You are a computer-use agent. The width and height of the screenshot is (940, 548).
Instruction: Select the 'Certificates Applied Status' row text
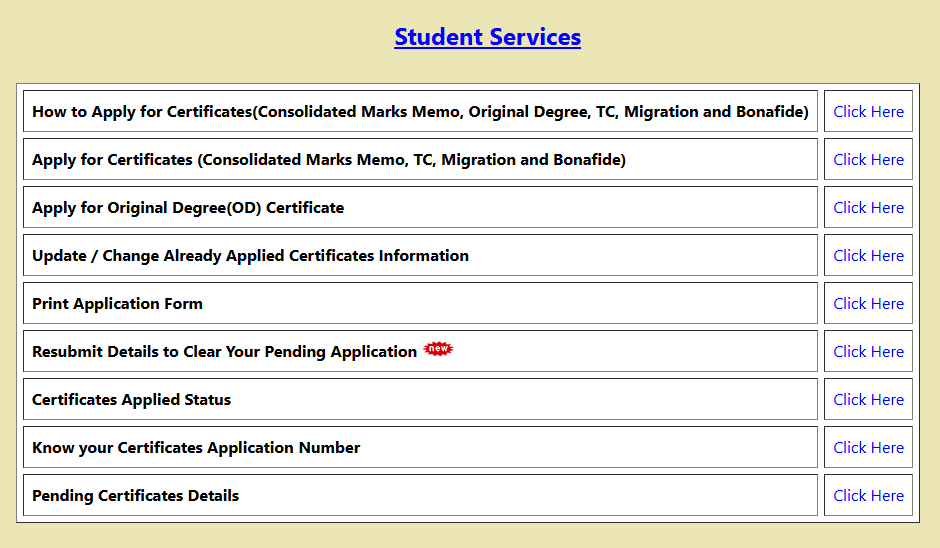click(131, 400)
